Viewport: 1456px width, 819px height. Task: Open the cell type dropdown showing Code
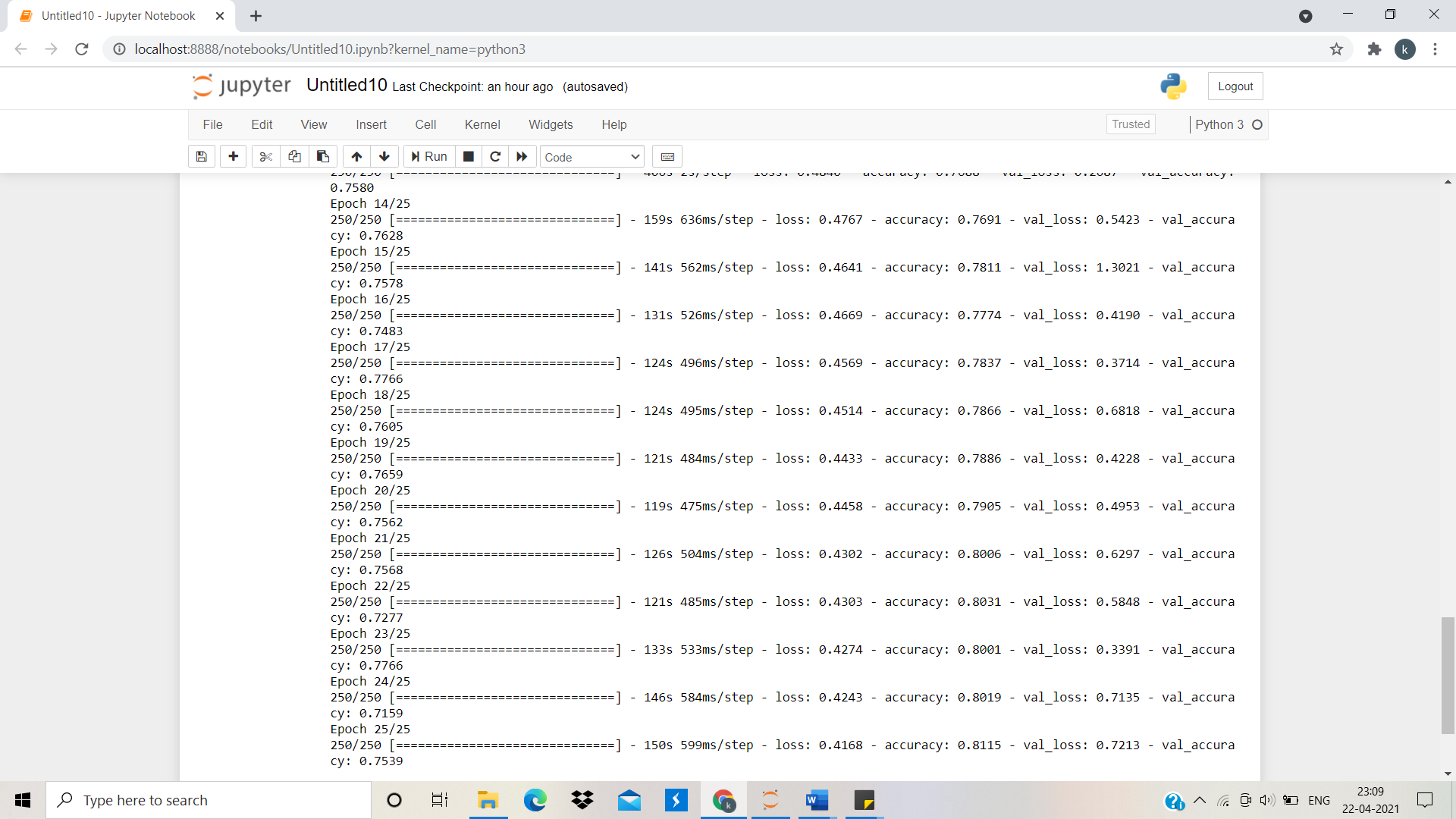coord(591,156)
